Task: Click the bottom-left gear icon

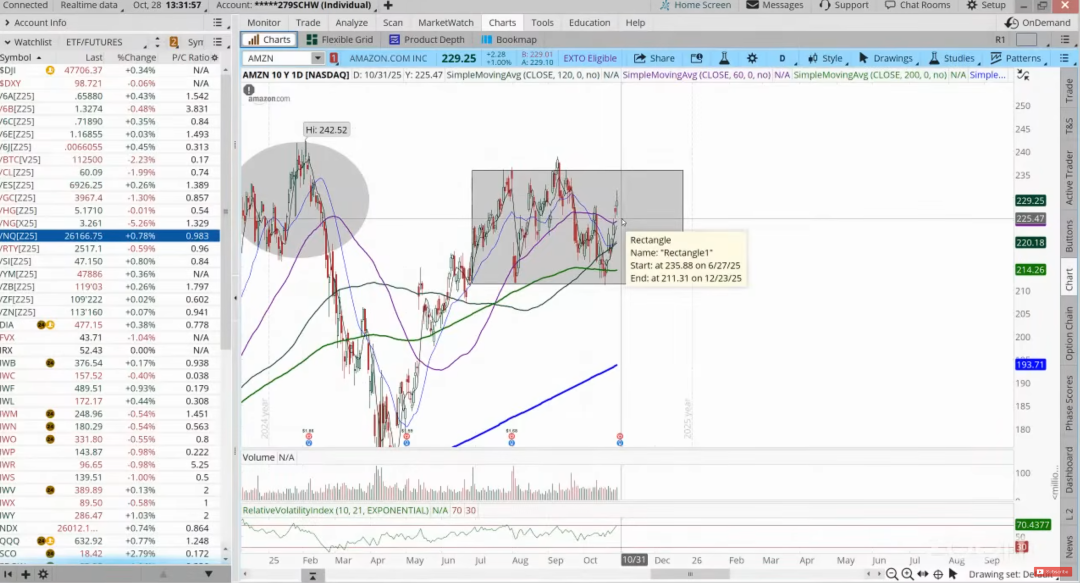Action: tap(43, 574)
